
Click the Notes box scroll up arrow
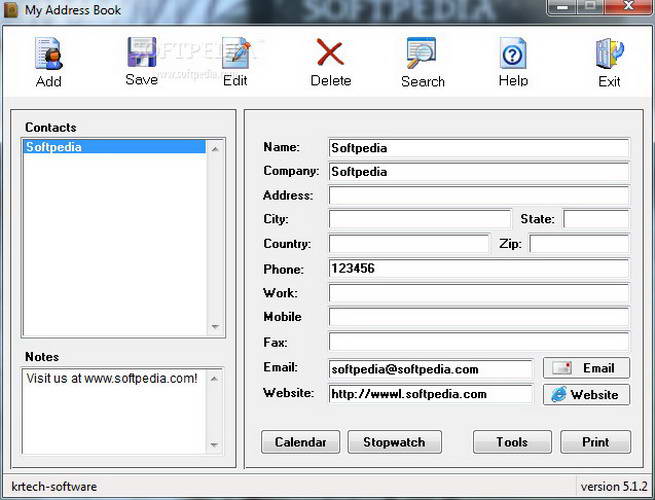point(214,379)
